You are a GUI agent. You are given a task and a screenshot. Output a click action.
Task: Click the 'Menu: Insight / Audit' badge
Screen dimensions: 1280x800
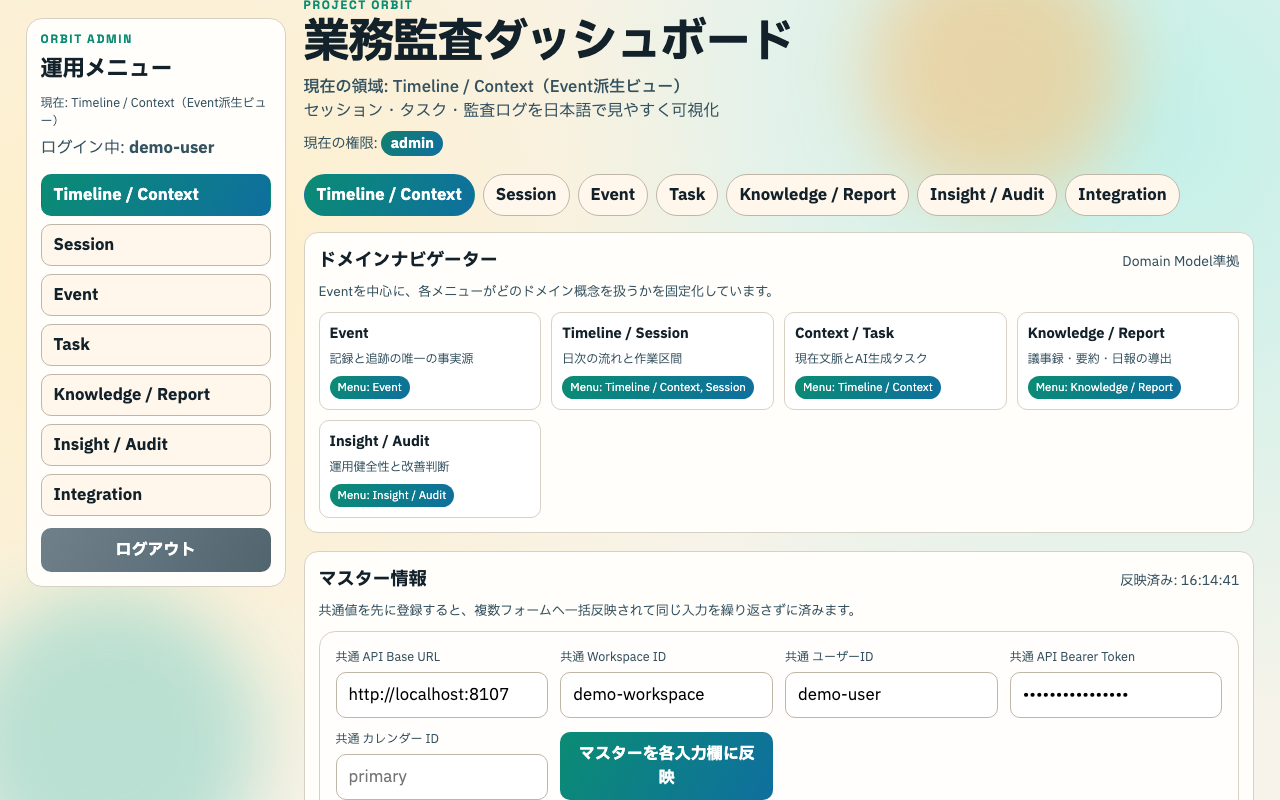coord(392,495)
